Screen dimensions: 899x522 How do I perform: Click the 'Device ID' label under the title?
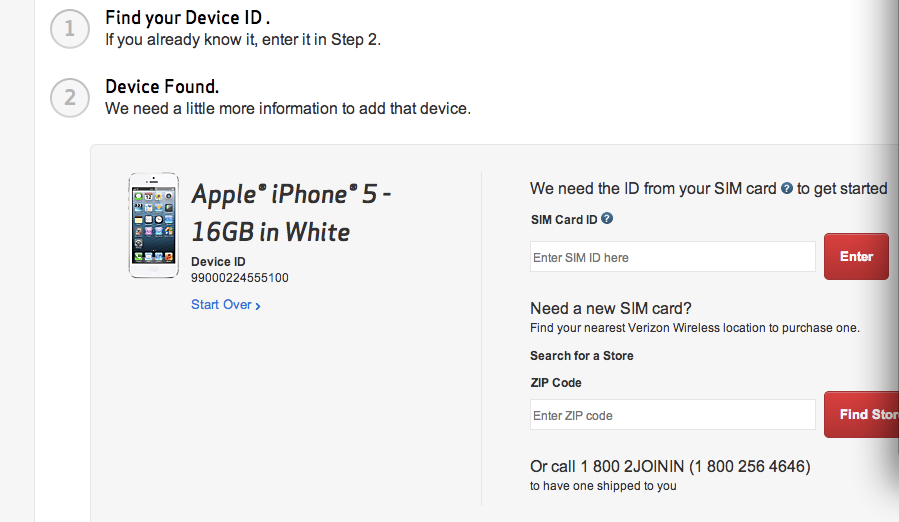click(x=219, y=262)
